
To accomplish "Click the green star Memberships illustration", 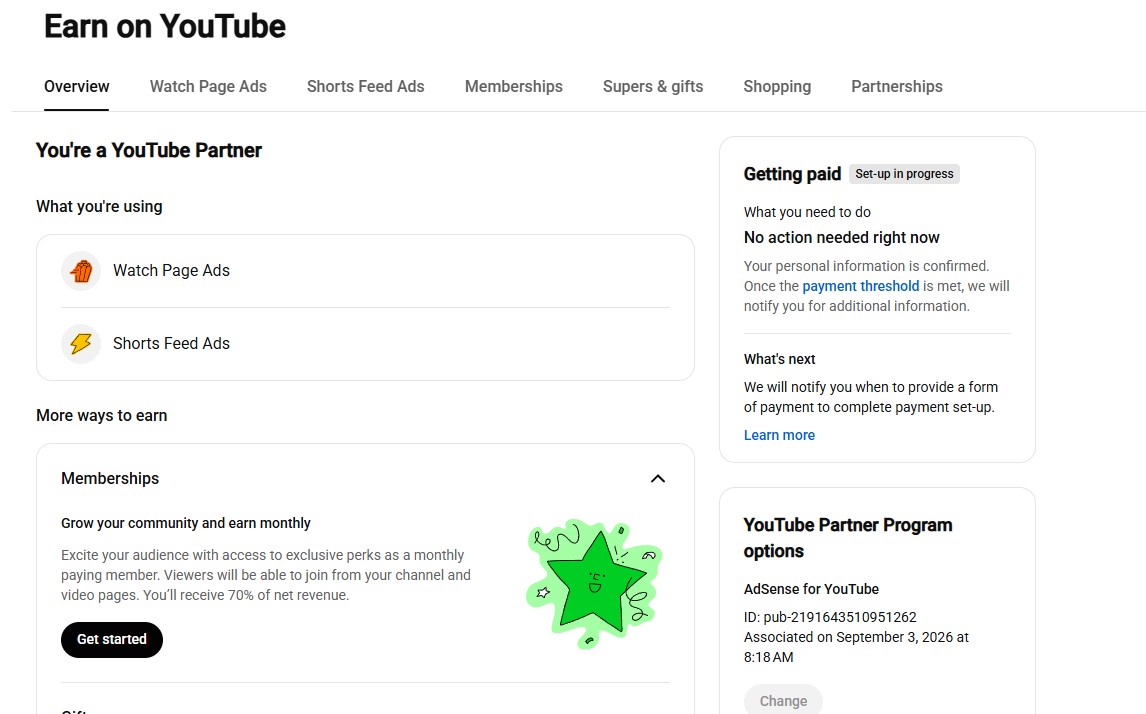I will [594, 584].
